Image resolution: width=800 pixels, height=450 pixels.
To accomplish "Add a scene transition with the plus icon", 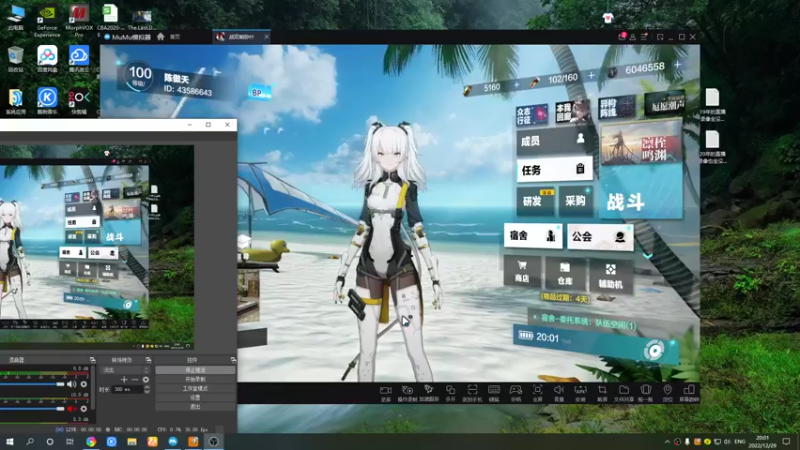I will point(124,380).
